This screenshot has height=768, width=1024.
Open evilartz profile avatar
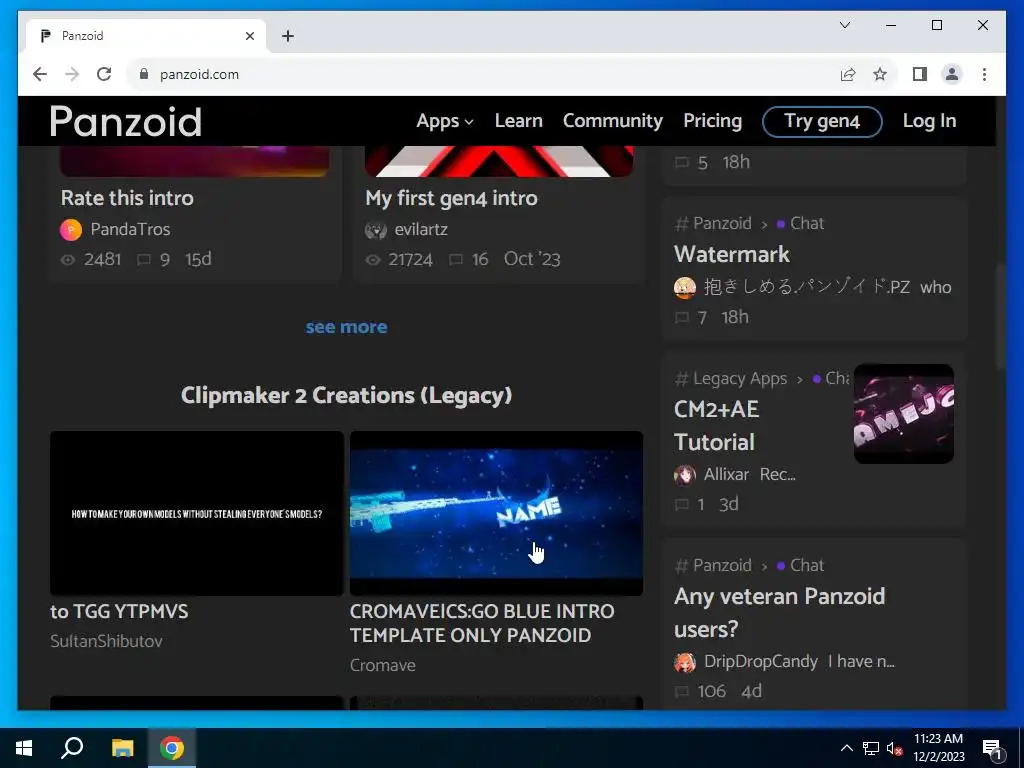pos(376,229)
